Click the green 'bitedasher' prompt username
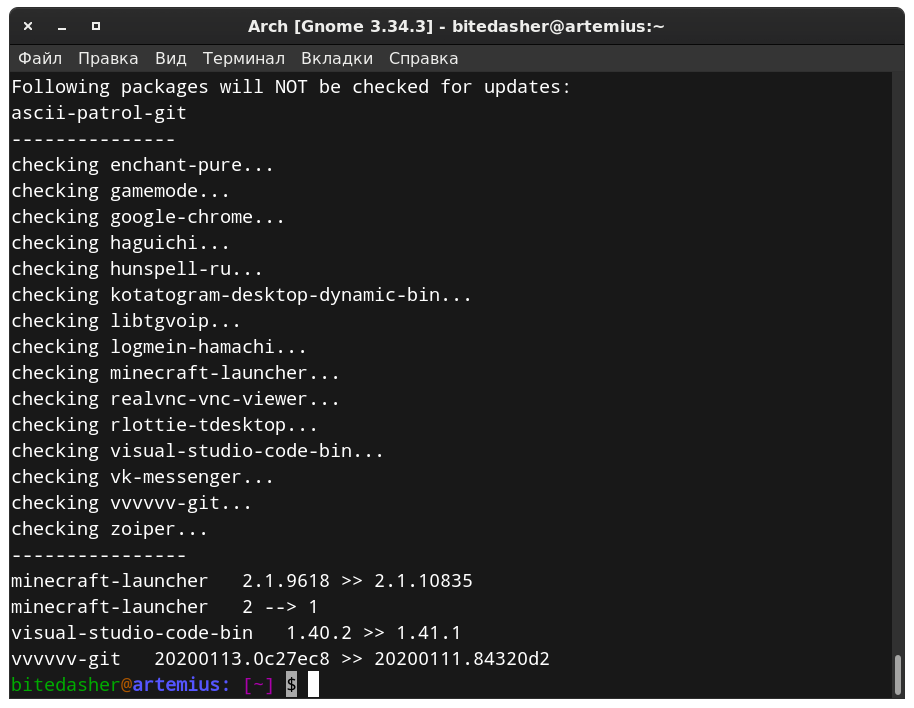This screenshot has width=914, height=708. (x=66, y=684)
